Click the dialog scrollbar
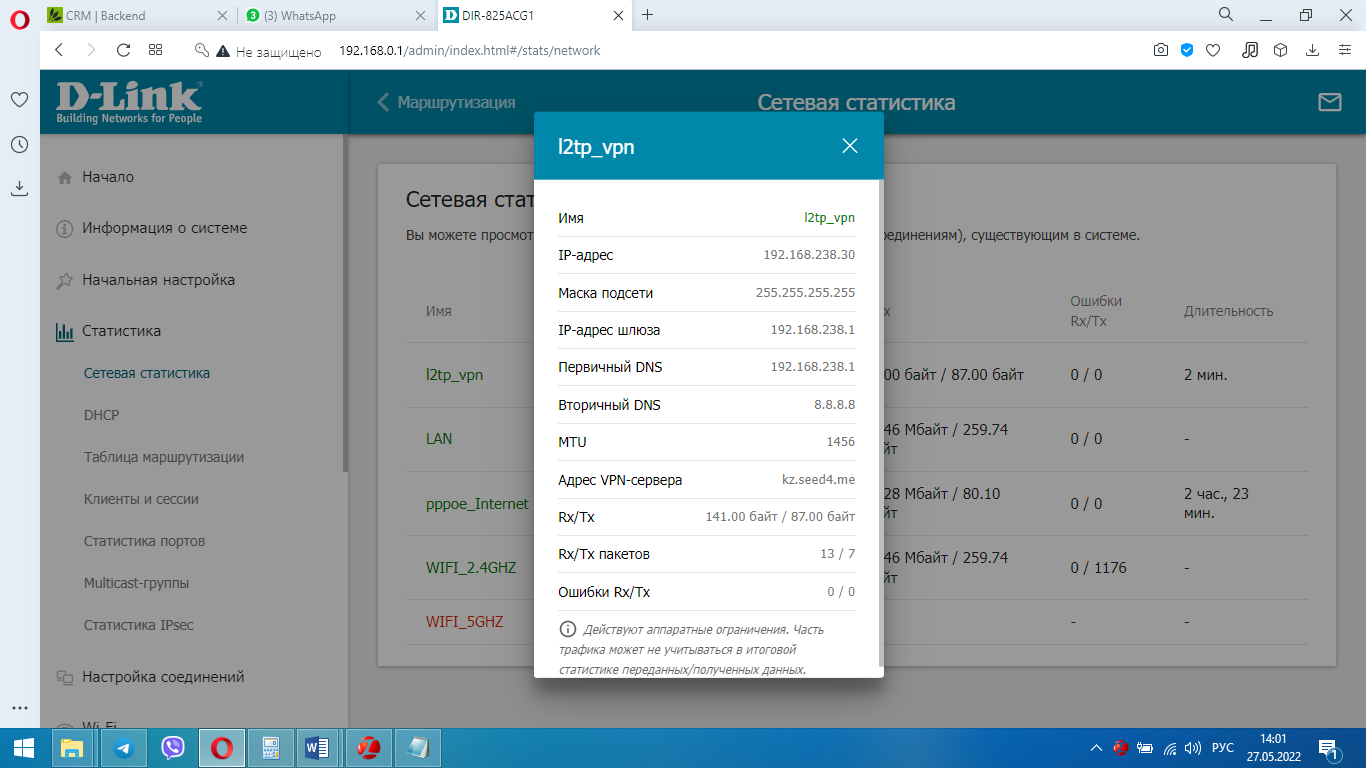The height and width of the screenshot is (768, 1366). 880,423
